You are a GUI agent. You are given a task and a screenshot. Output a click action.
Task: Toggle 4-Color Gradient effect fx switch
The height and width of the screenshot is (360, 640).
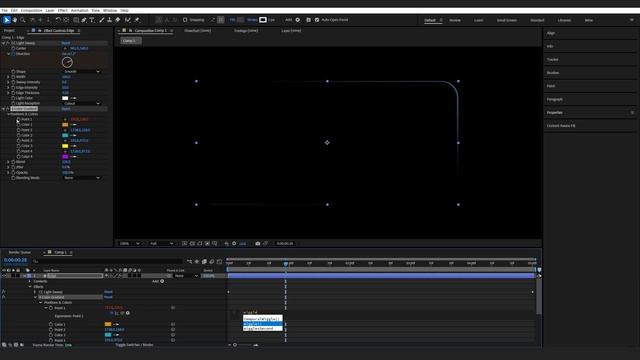[8, 109]
